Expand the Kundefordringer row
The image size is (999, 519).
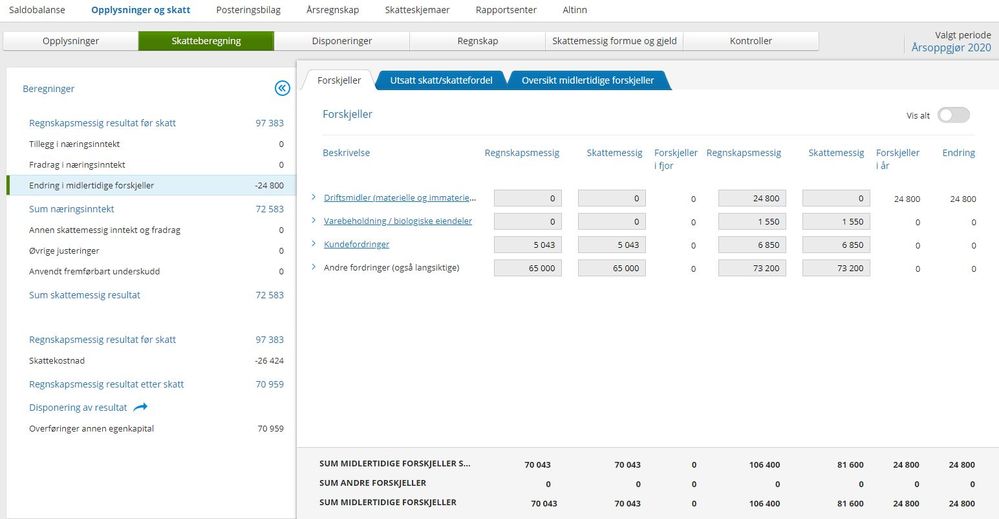tap(314, 244)
